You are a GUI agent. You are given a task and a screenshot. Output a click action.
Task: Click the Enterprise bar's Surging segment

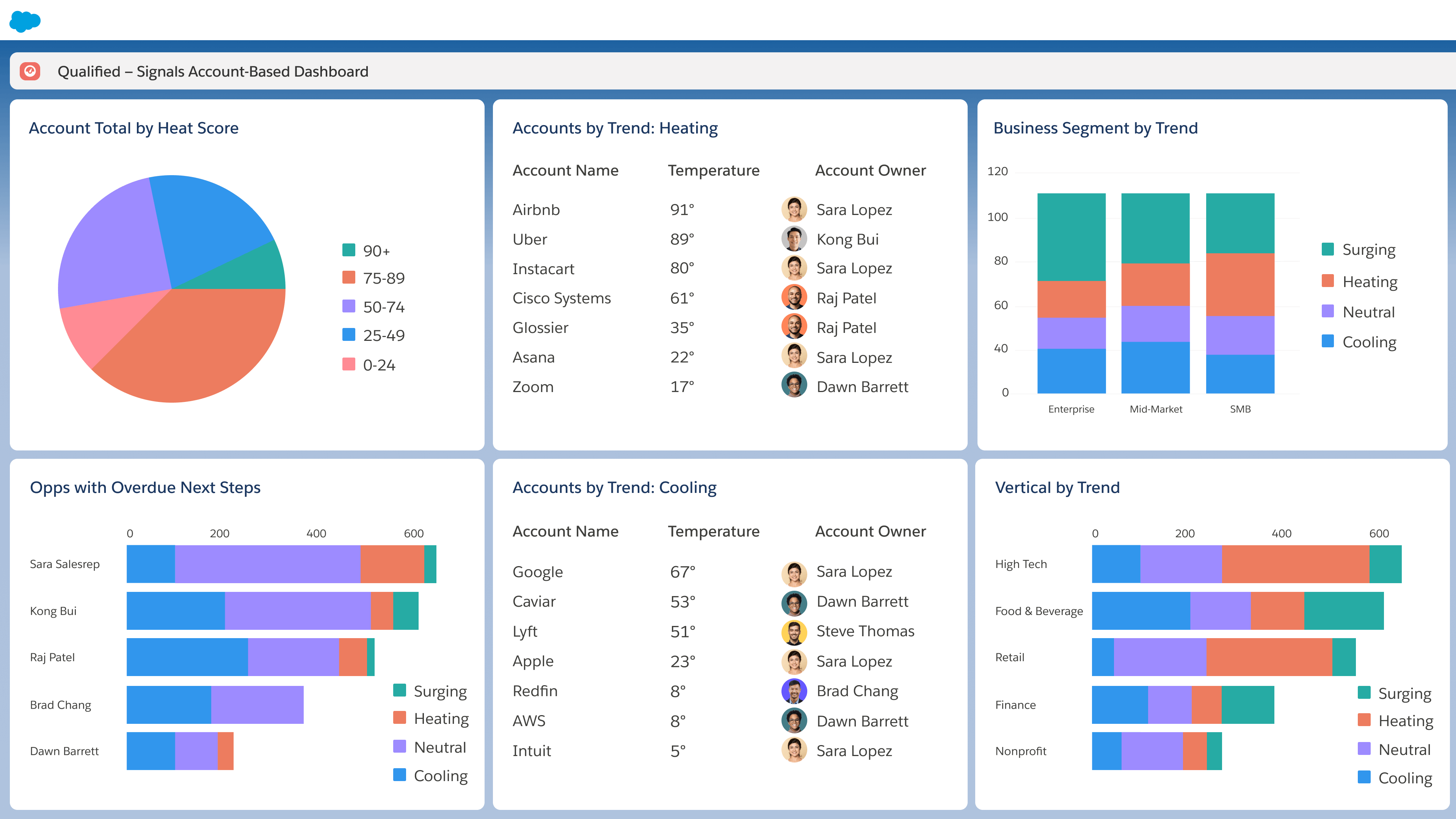click(x=1071, y=237)
